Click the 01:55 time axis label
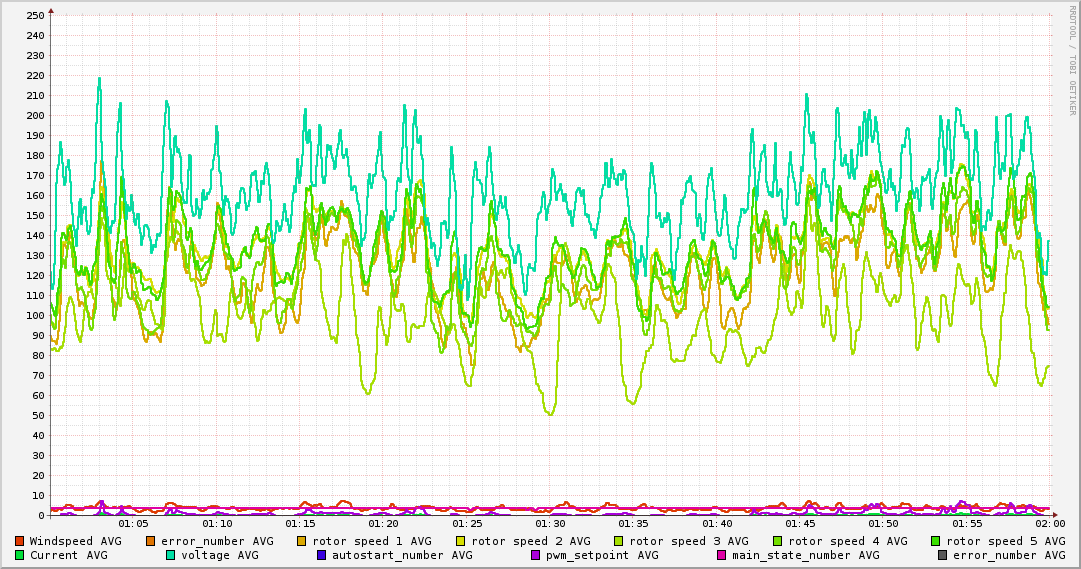This screenshot has height=569, width=1081. (x=967, y=524)
